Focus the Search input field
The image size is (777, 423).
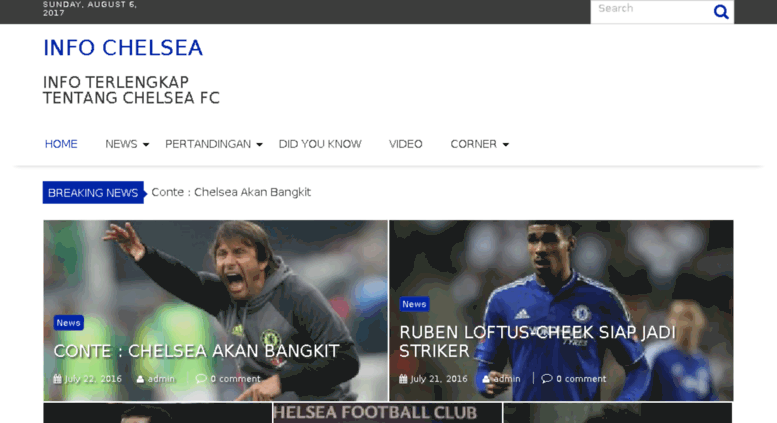click(652, 11)
